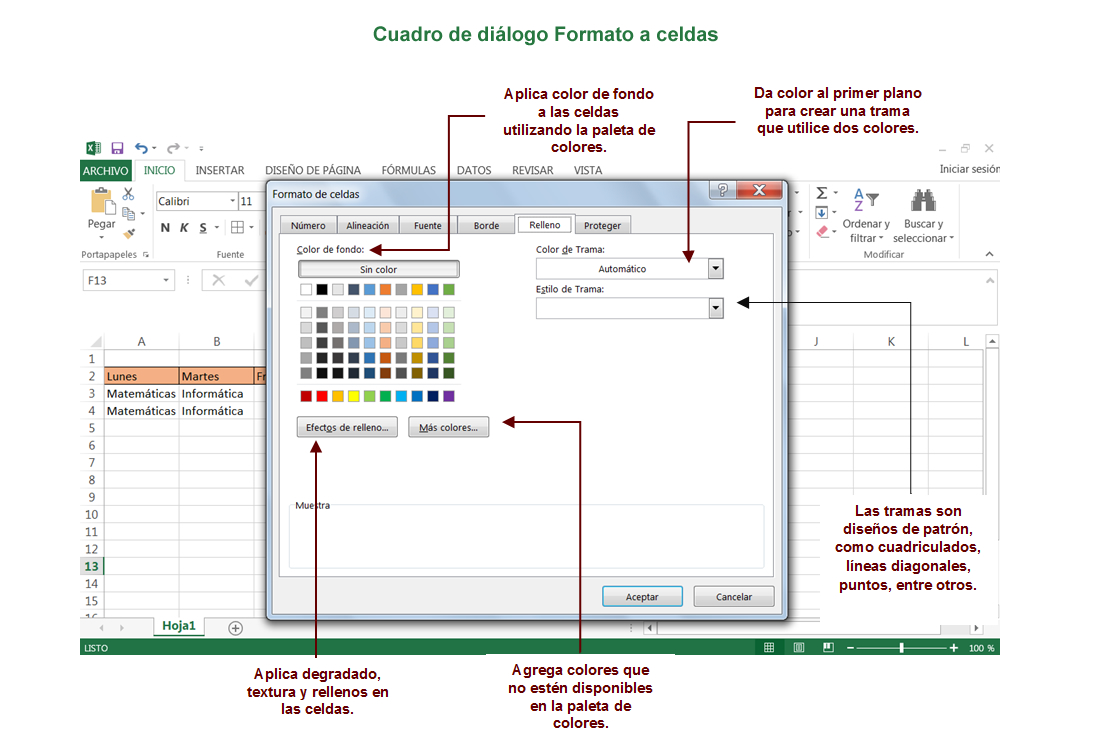The width and height of the screenshot is (1100, 738).
Task: Open the Color de Trama dropdown
Action: click(x=716, y=269)
